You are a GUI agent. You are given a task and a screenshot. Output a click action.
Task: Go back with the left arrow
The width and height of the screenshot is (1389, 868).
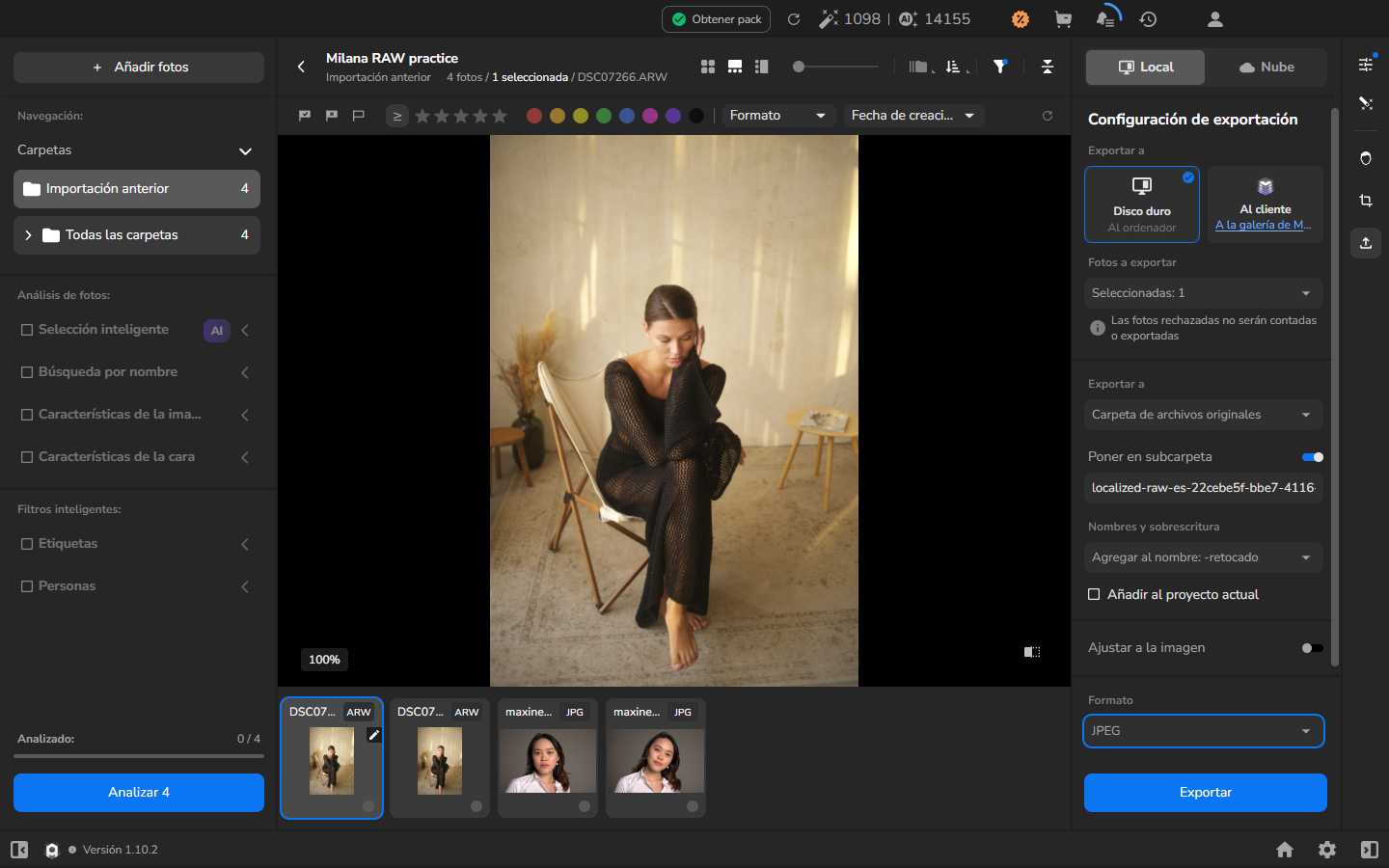(301, 67)
